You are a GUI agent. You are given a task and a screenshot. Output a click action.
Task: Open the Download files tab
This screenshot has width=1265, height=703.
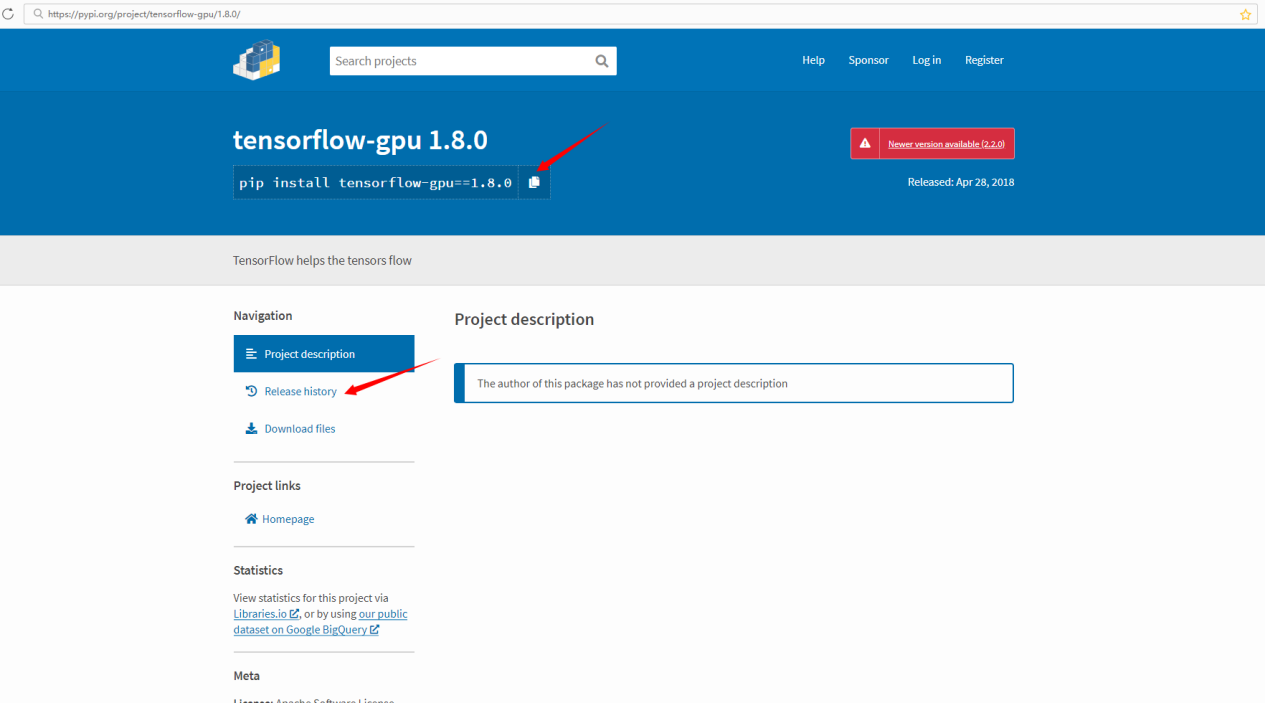pos(299,429)
